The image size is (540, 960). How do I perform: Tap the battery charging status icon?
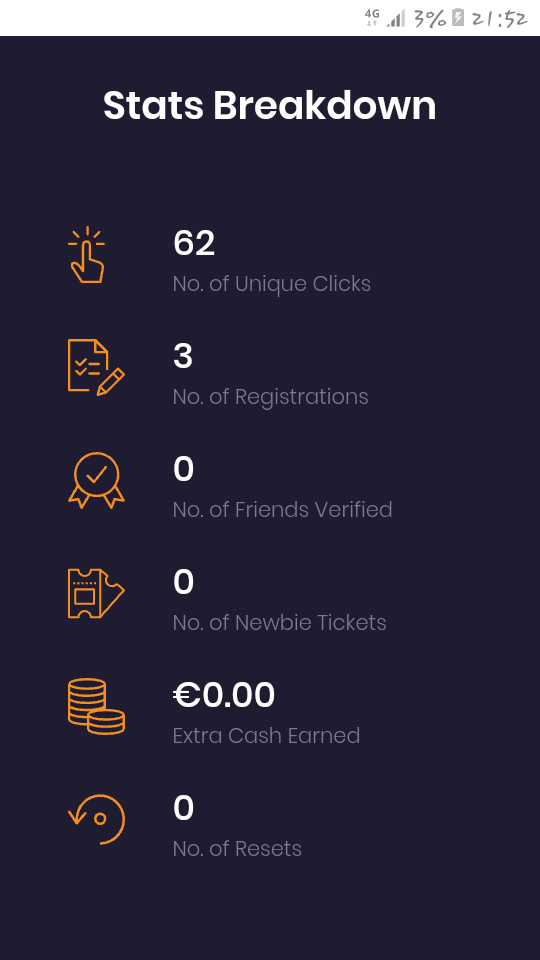click(x=458, y=18)
